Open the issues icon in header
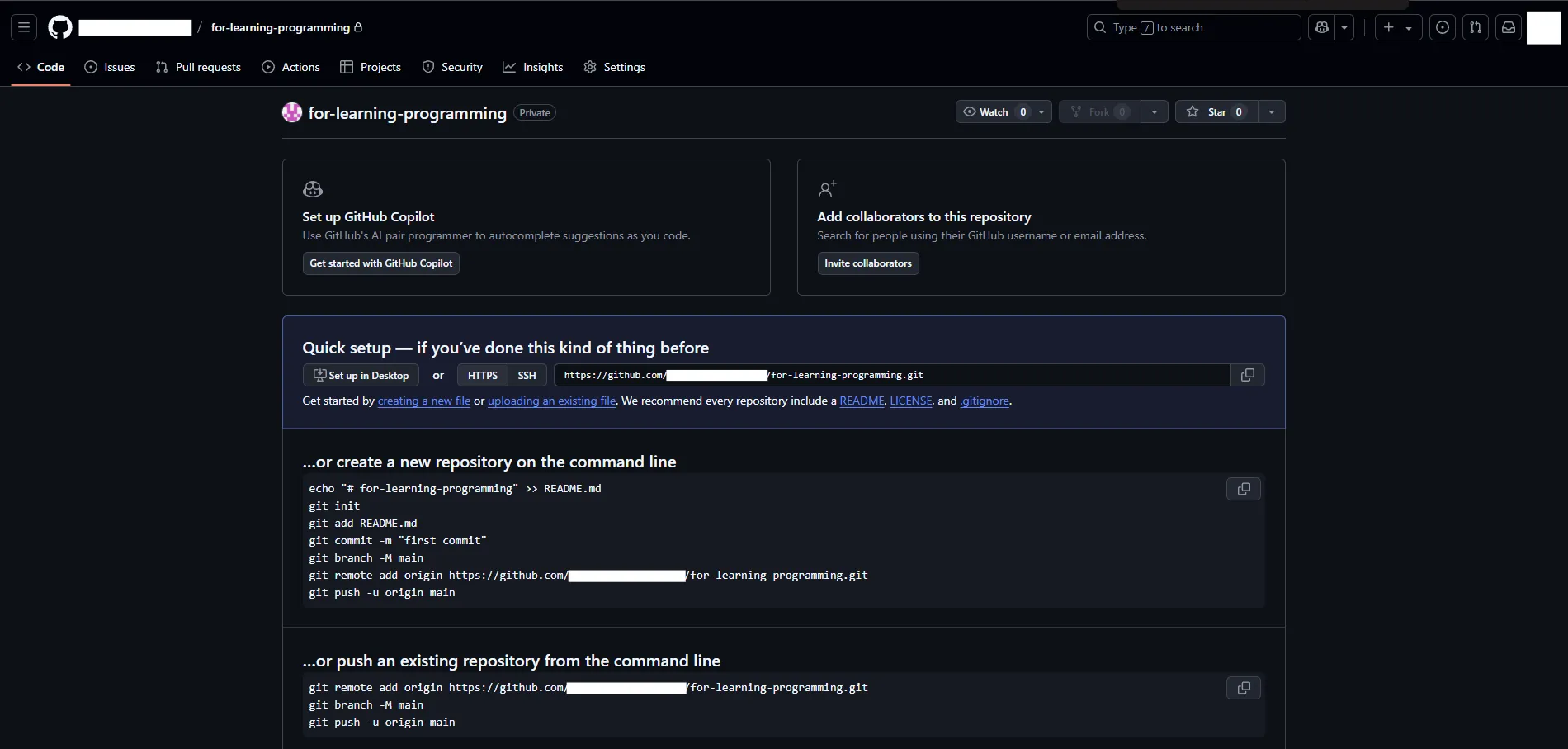Image resolution: width=1568 pixels, height=749 pixels. coord(1442,27)
